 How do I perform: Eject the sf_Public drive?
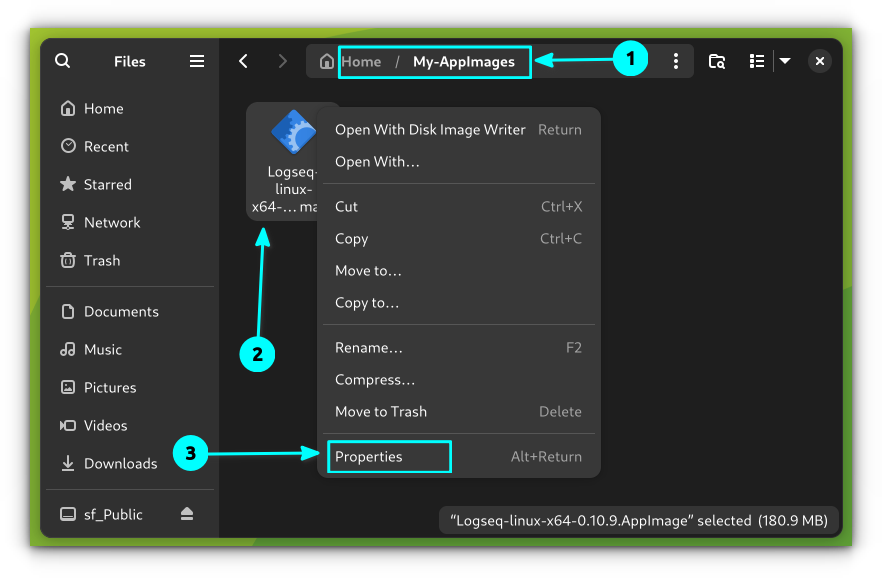[187, 514]
